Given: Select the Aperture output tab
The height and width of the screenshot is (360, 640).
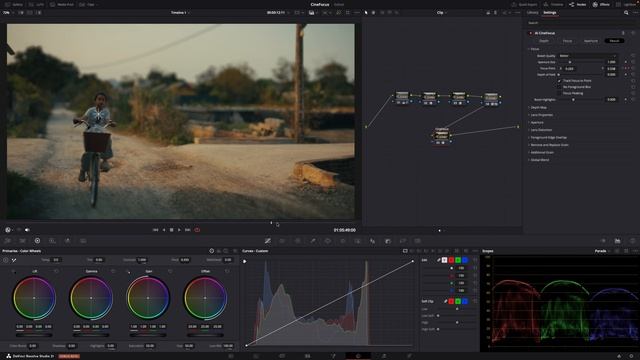Looking at the screenshot, I should (x=591, y=41).
